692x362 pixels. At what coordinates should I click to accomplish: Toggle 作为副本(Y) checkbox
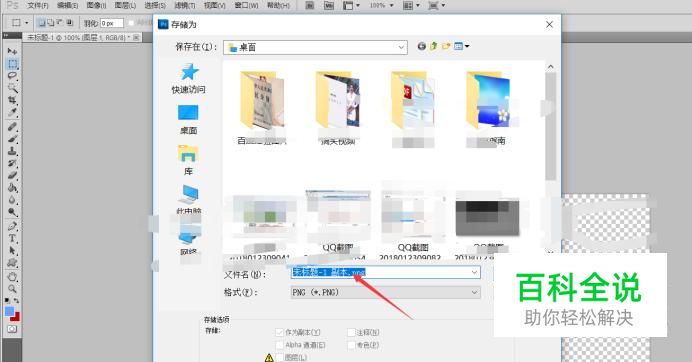pos(279,332)
